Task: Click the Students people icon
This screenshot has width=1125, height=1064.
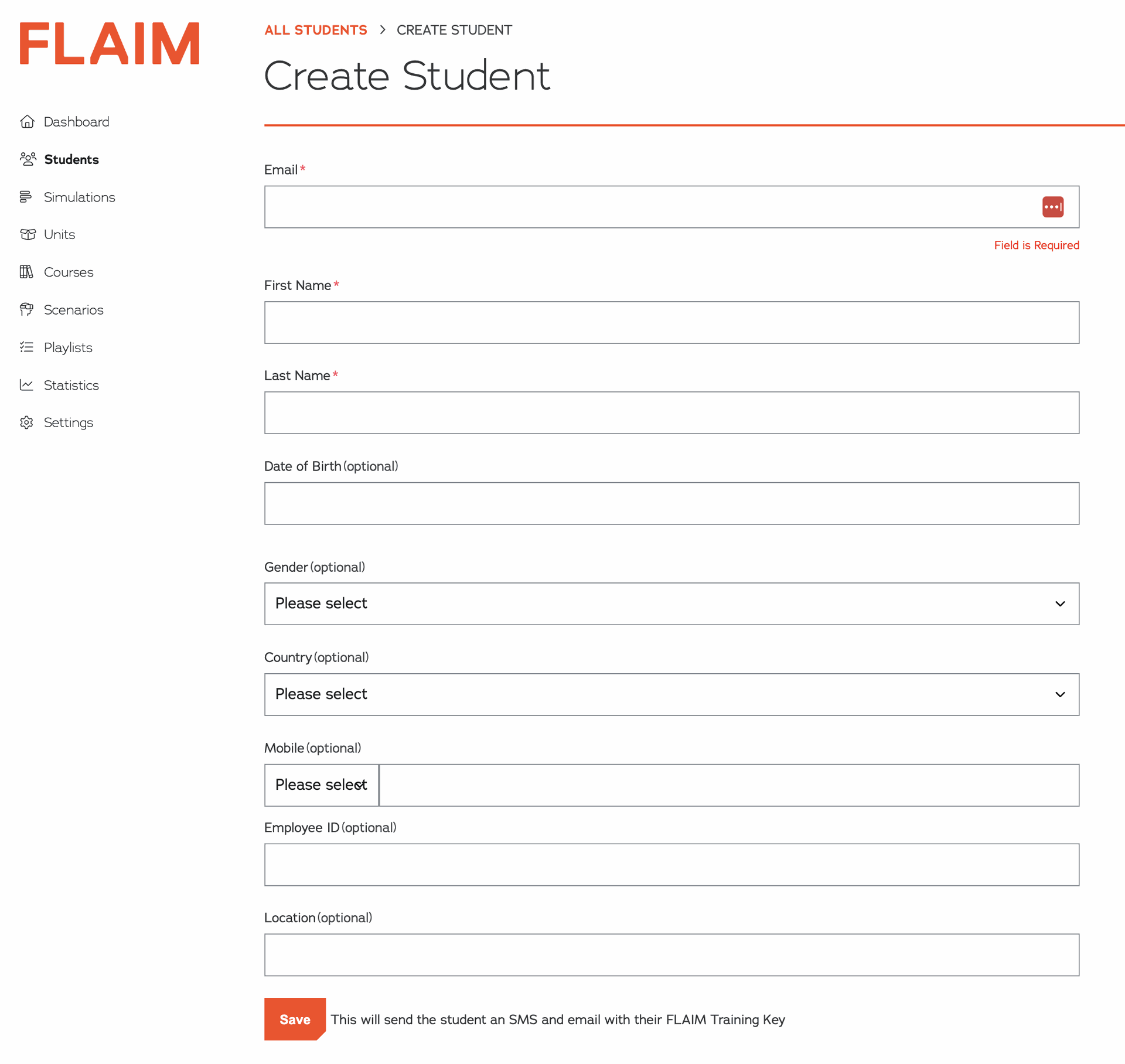Action: coord(28,159)
